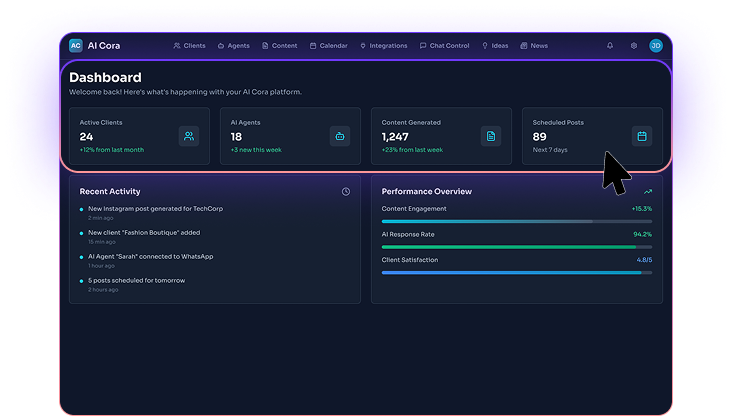This screenshot has width=732, height=416.
Task: Go to the Agents page
Action: [234, 45]
